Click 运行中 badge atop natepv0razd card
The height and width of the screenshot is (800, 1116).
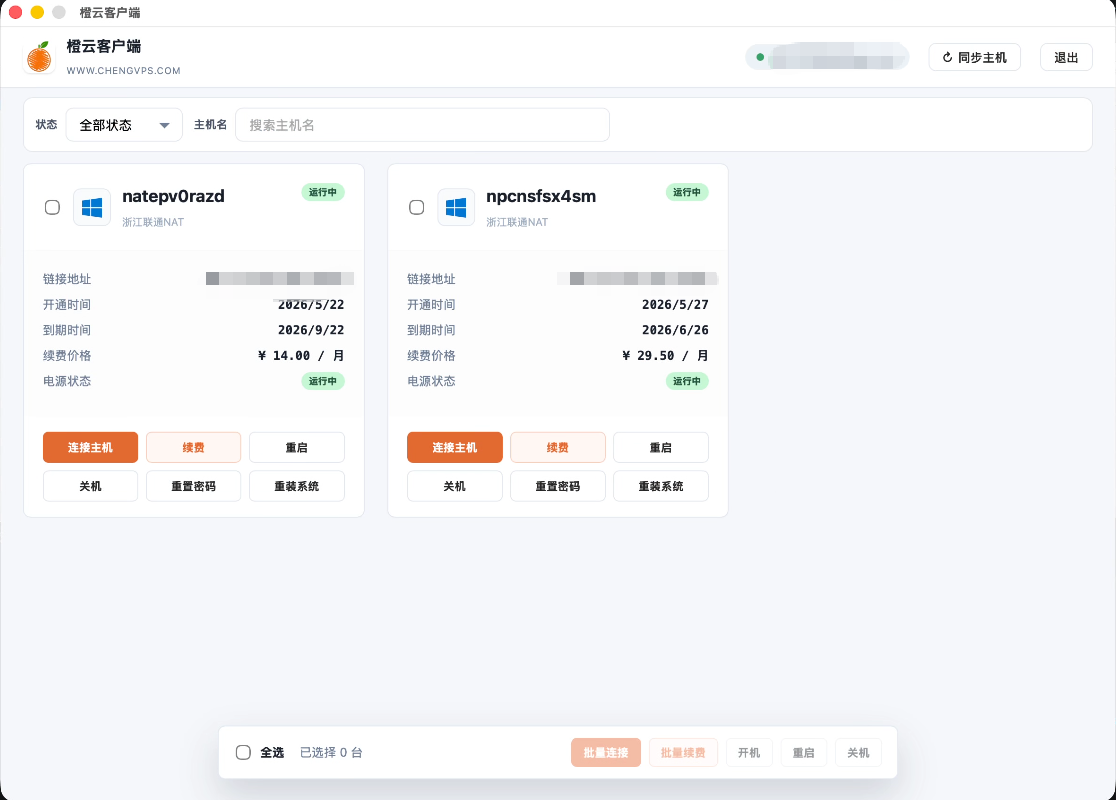[x=323, y=192]
